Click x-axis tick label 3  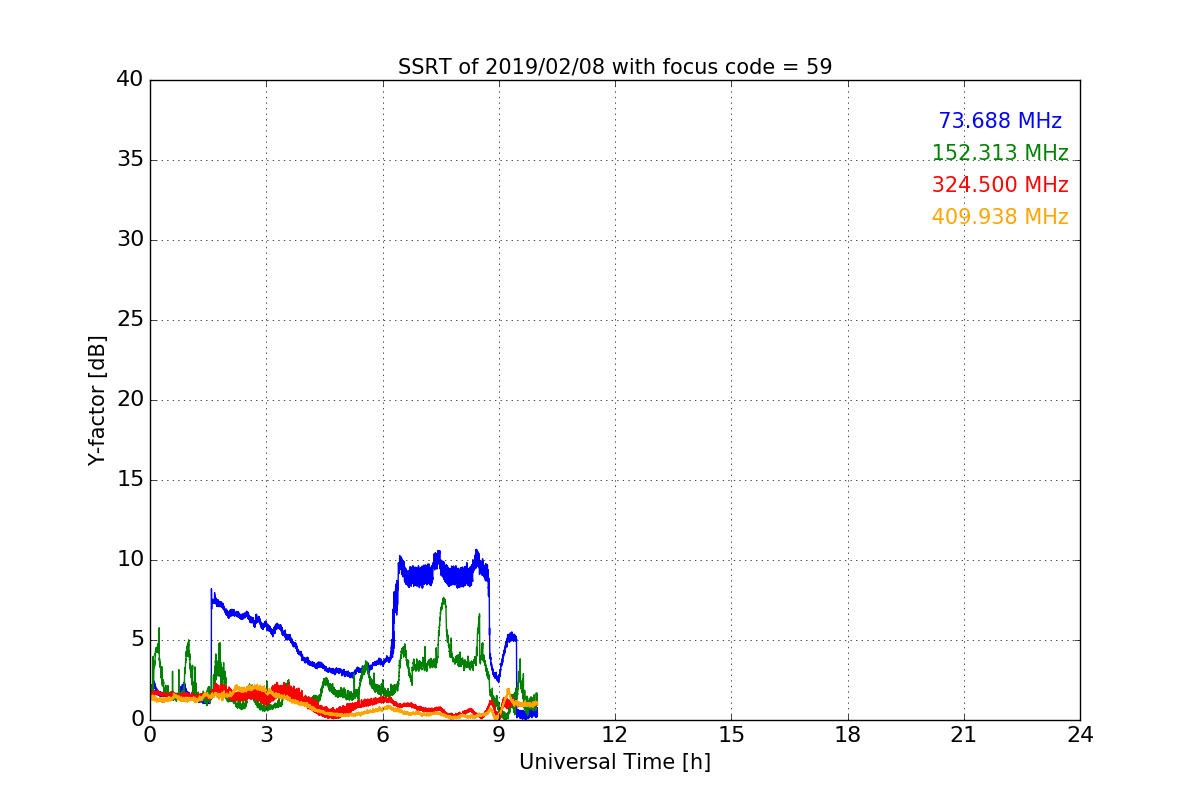pyautogui.click(x=266, y=735)
